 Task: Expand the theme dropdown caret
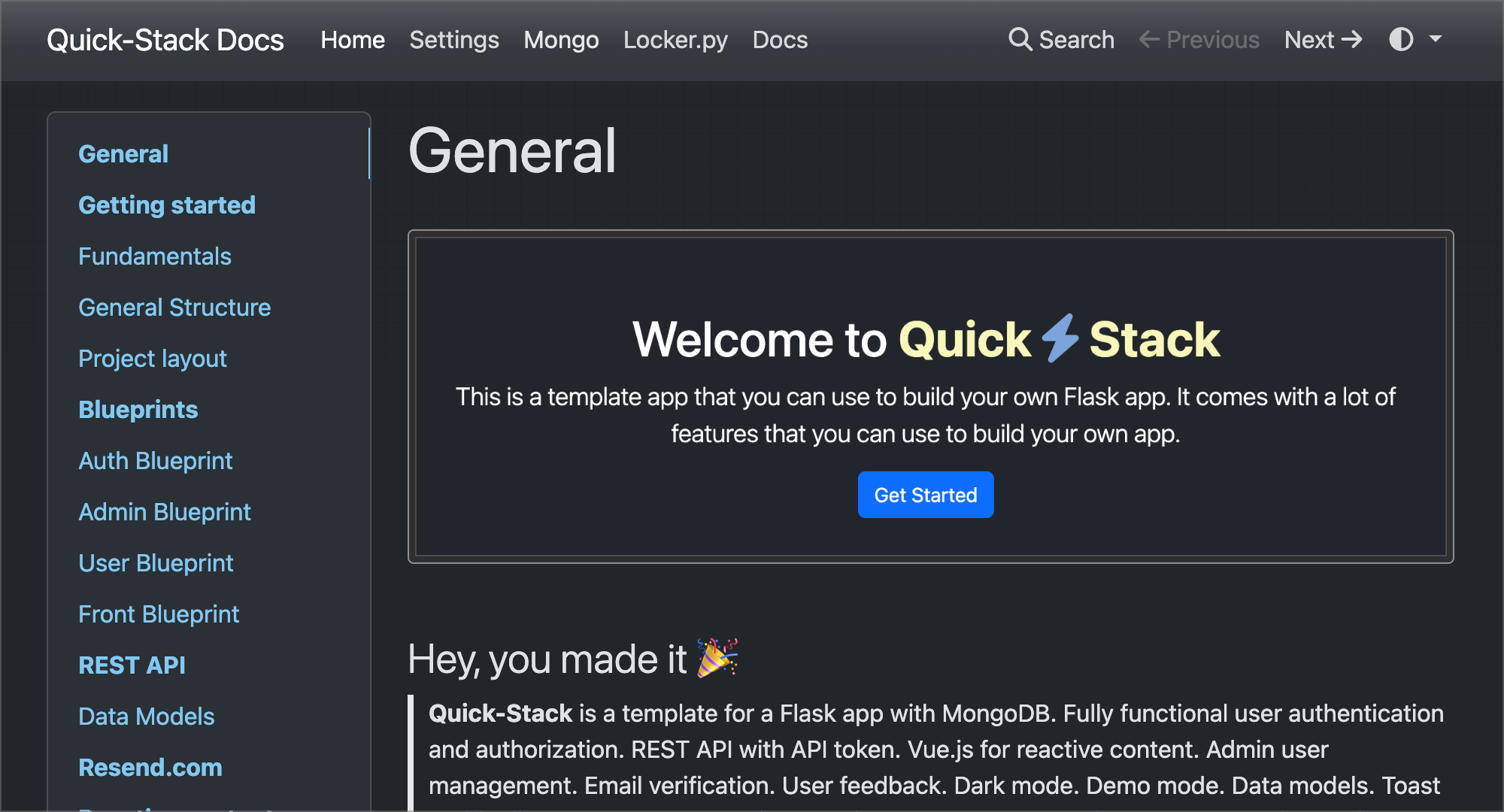click(x=1435, y=39)
